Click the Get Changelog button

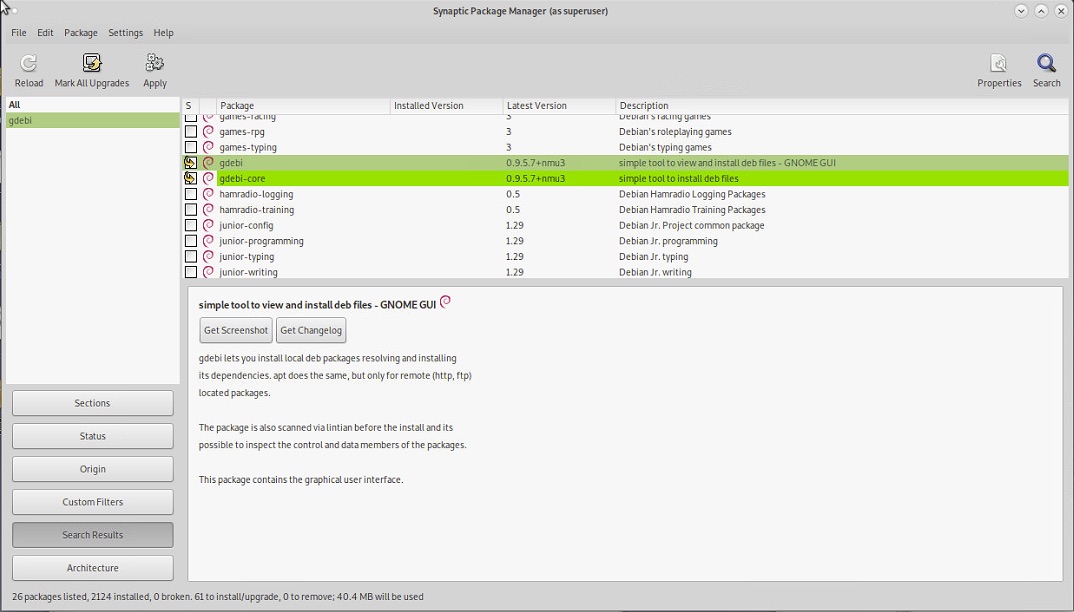pos(311,330)
